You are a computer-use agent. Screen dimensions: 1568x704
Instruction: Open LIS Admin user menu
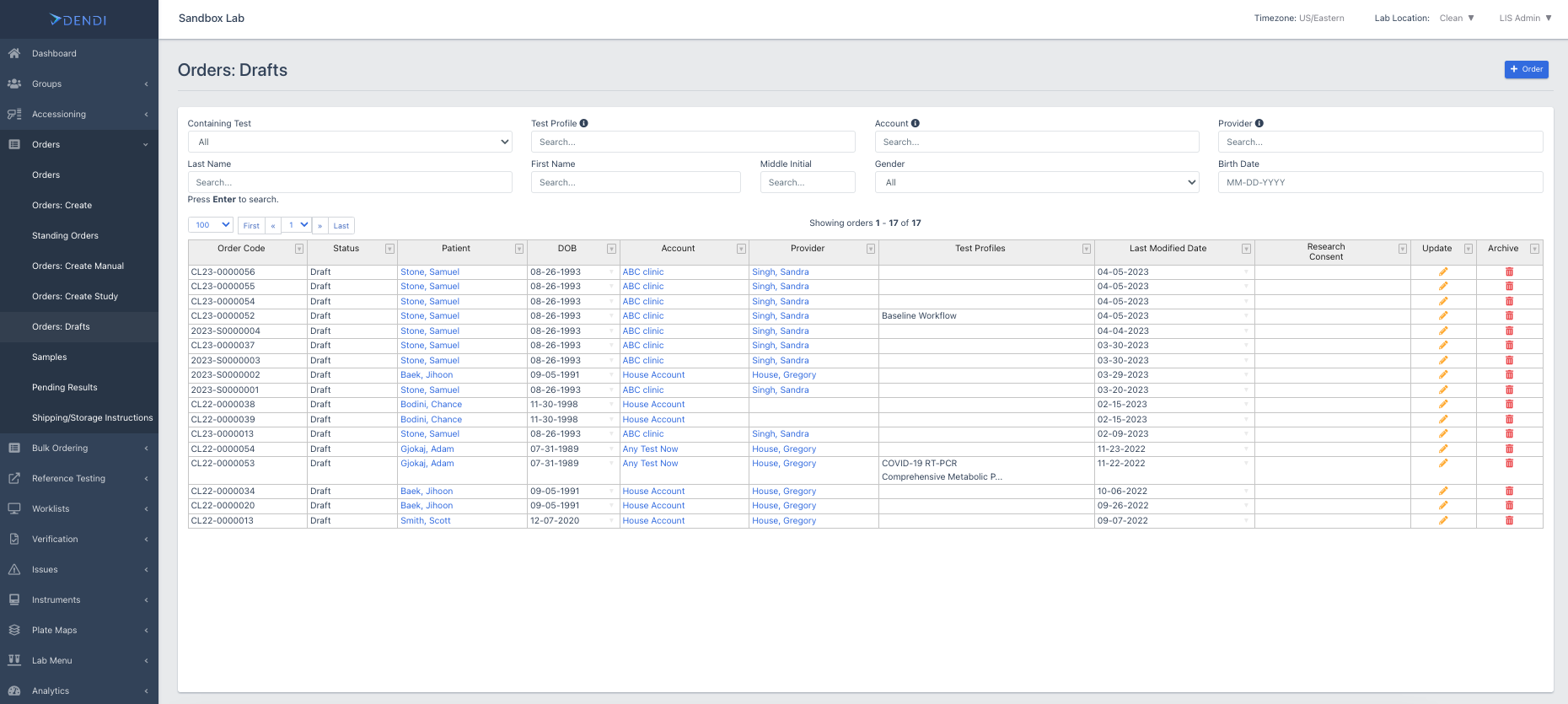(x=1525, y=18)
